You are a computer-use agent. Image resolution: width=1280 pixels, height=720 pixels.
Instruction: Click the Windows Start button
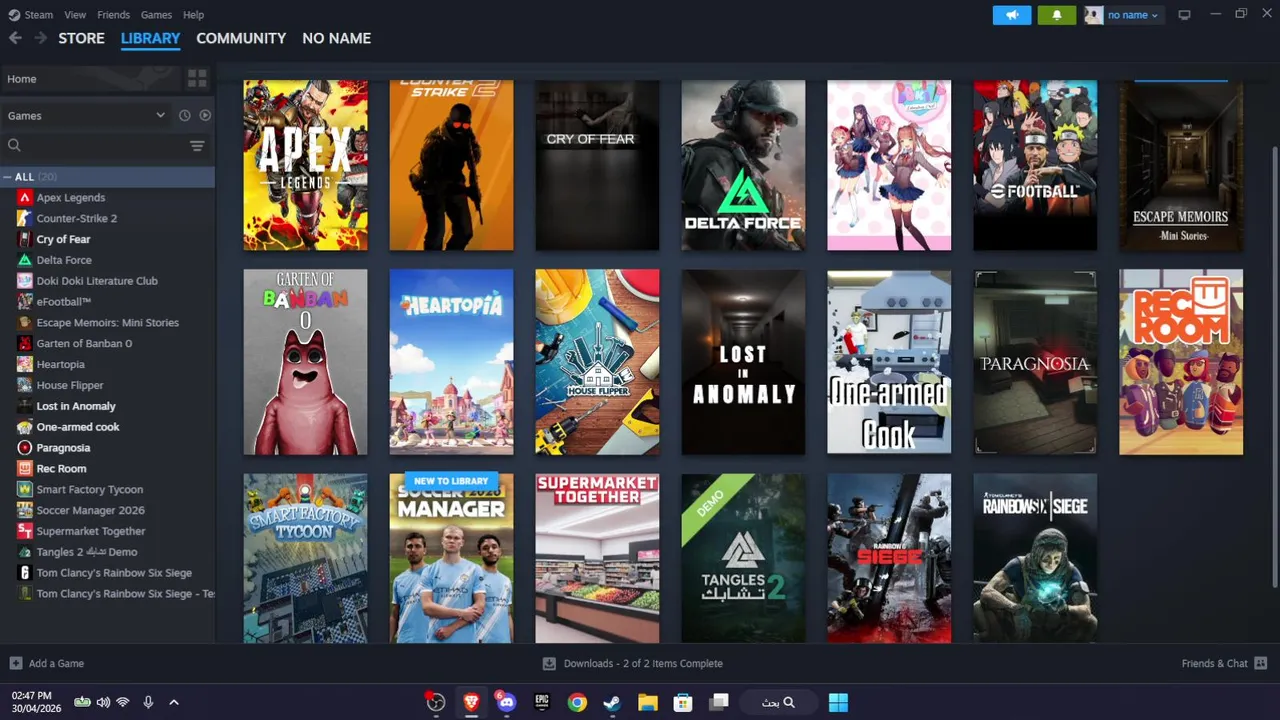pyautogui.click(x=838, y=702)
